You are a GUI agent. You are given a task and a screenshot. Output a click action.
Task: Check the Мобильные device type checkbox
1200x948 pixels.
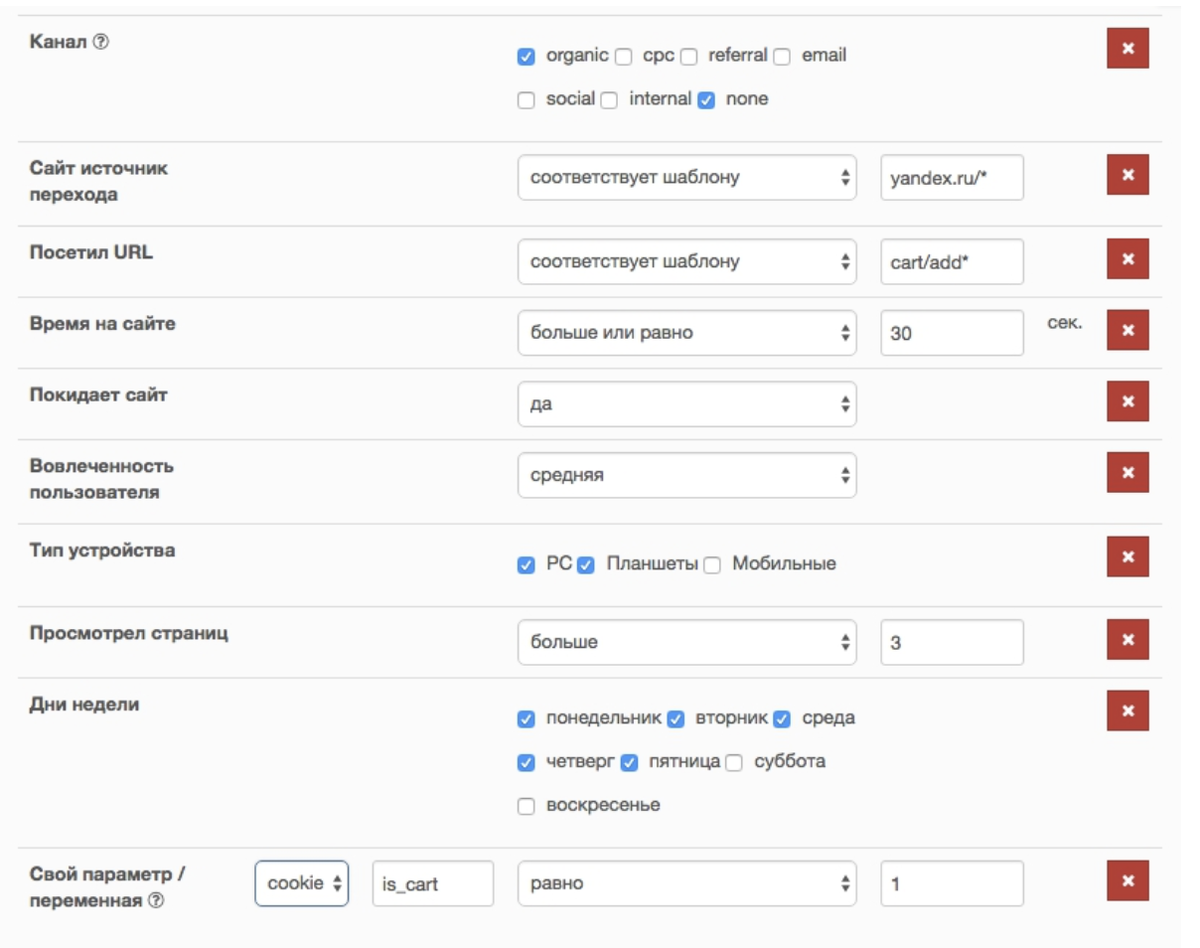712,565
